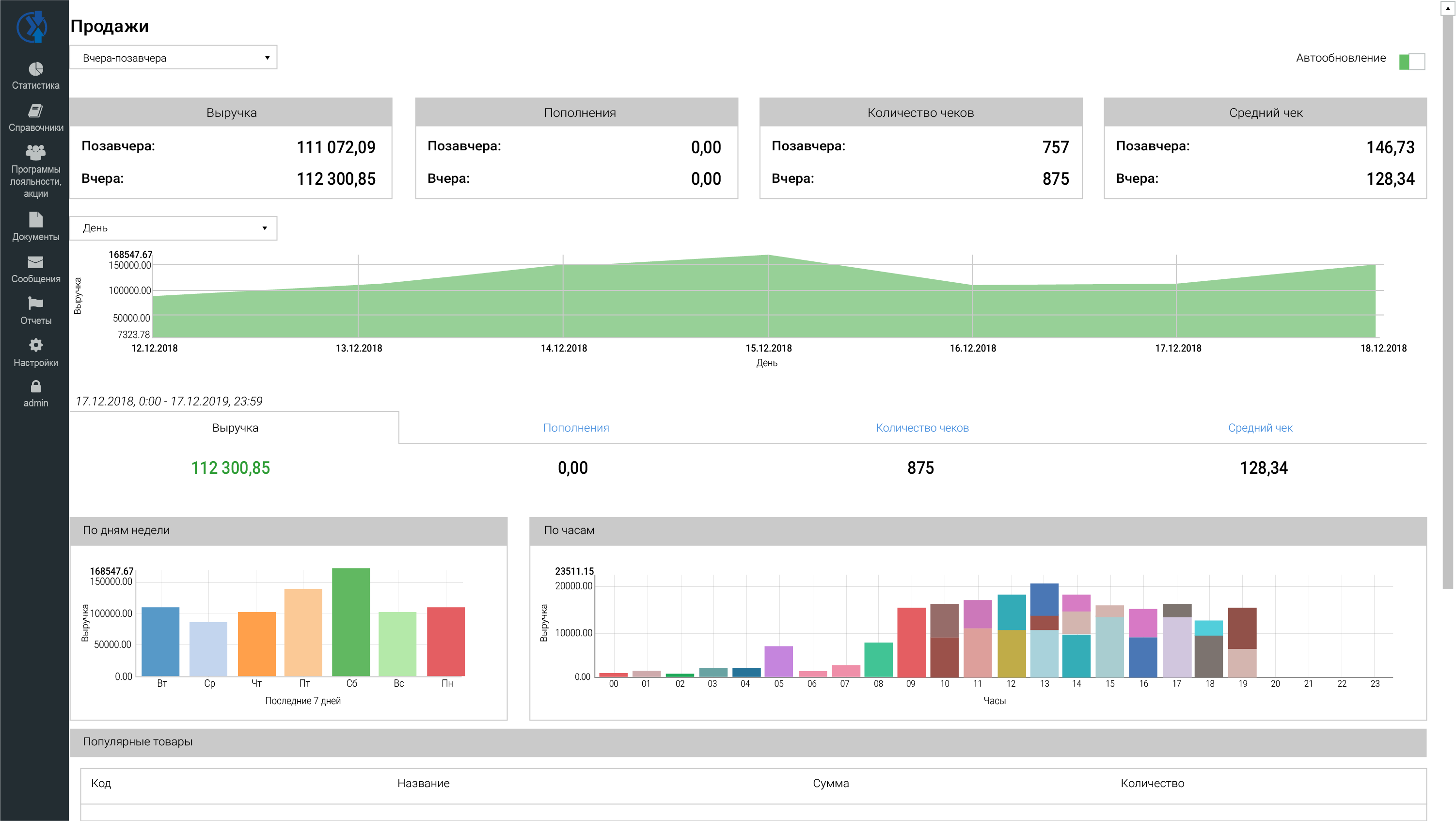Click the По дням недели panel header
Image resolution: width=1456 pixels, height=821 pixels.
[x=288, y=531]
